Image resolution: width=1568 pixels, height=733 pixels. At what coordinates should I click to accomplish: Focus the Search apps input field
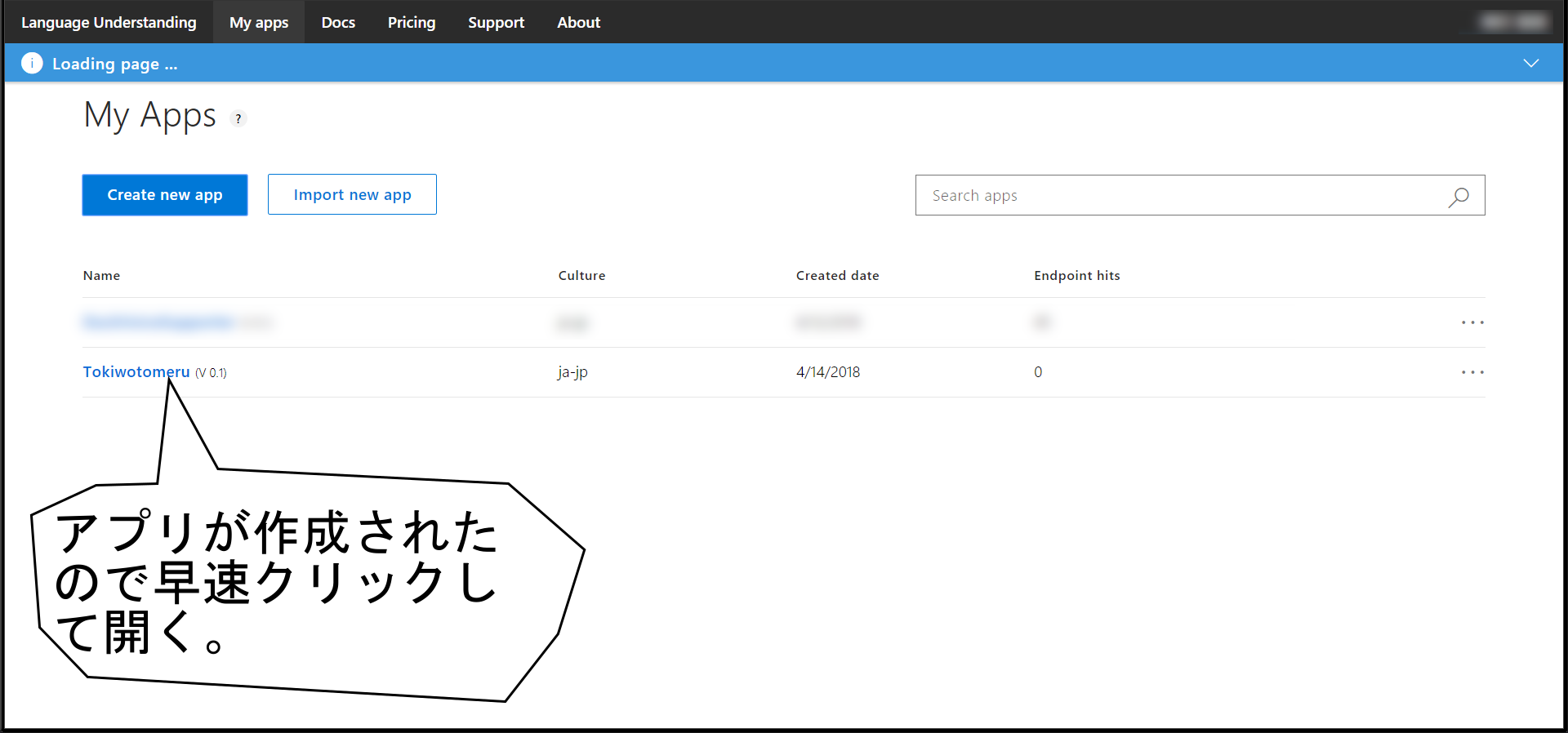(x=1200, y=195)
